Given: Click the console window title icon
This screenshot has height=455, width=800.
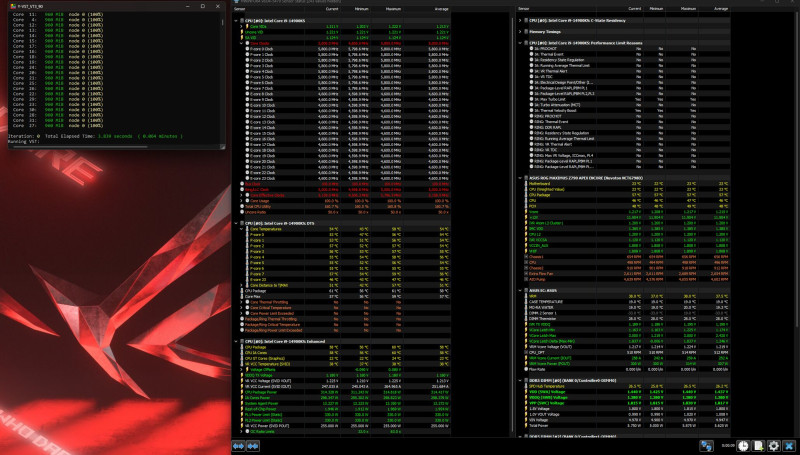Looking at the screenshot, I should tap(13, 6).
